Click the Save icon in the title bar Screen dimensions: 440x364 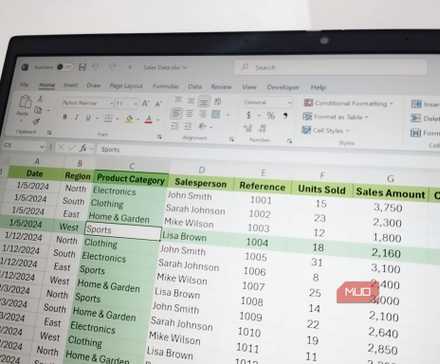[82, 67]
